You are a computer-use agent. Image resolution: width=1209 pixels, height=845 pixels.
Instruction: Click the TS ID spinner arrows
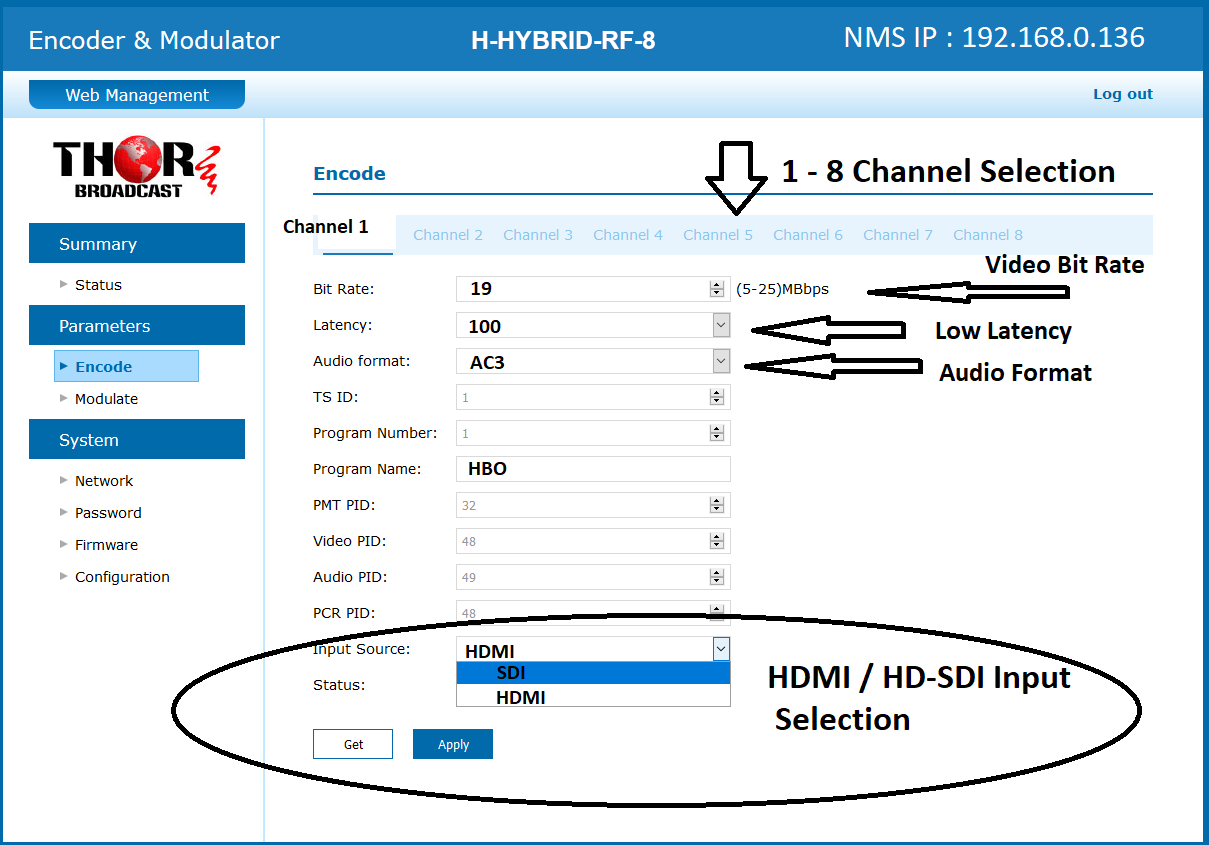click(716, 397)
